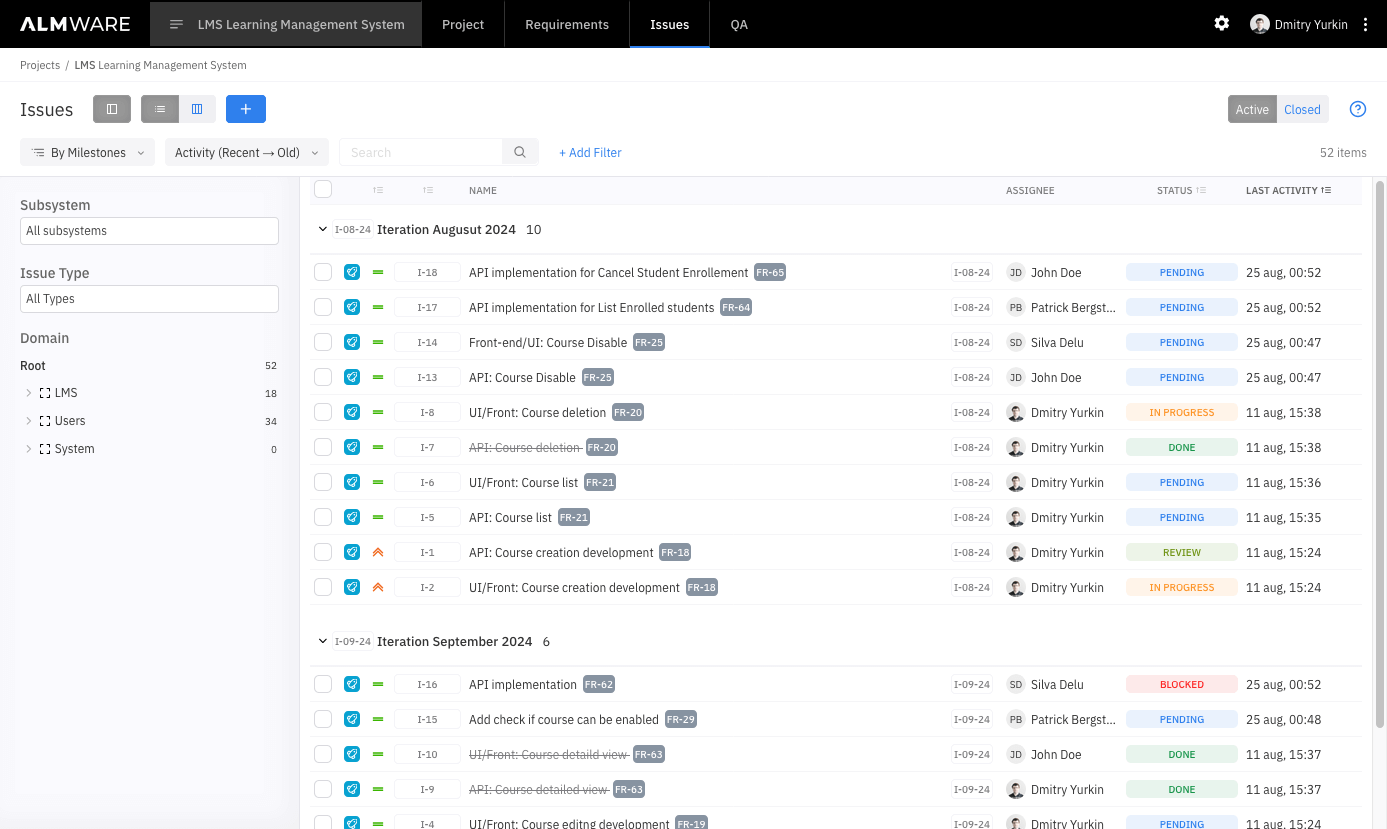Click issue type icon for I-18
This screenshot has height=829, width=1387.
352,272
